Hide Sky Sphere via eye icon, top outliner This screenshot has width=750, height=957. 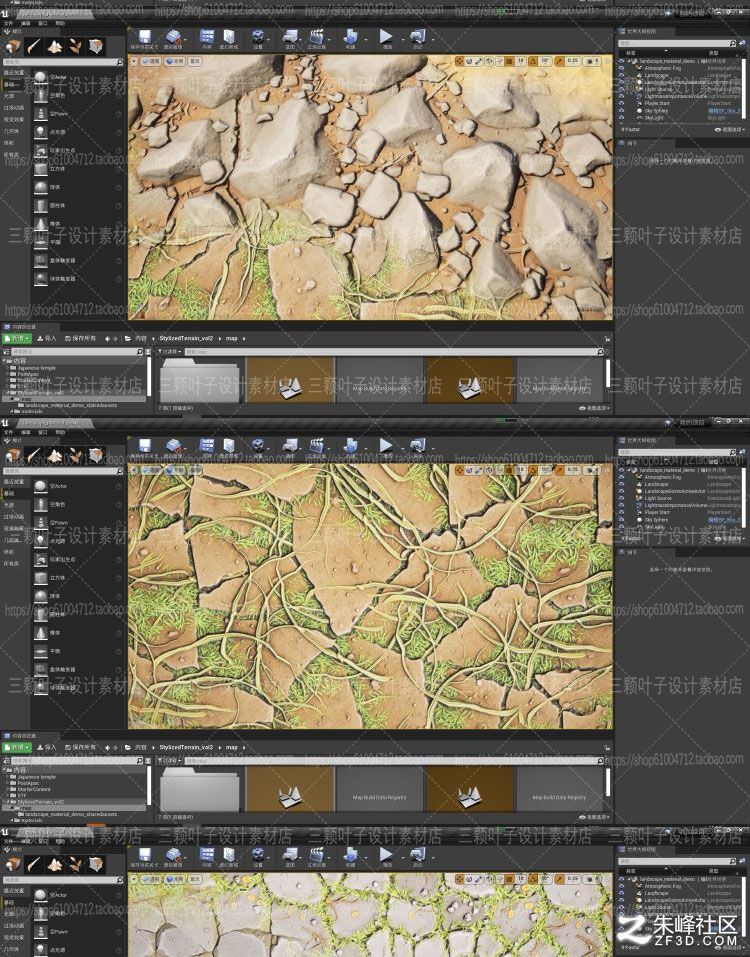622,110
